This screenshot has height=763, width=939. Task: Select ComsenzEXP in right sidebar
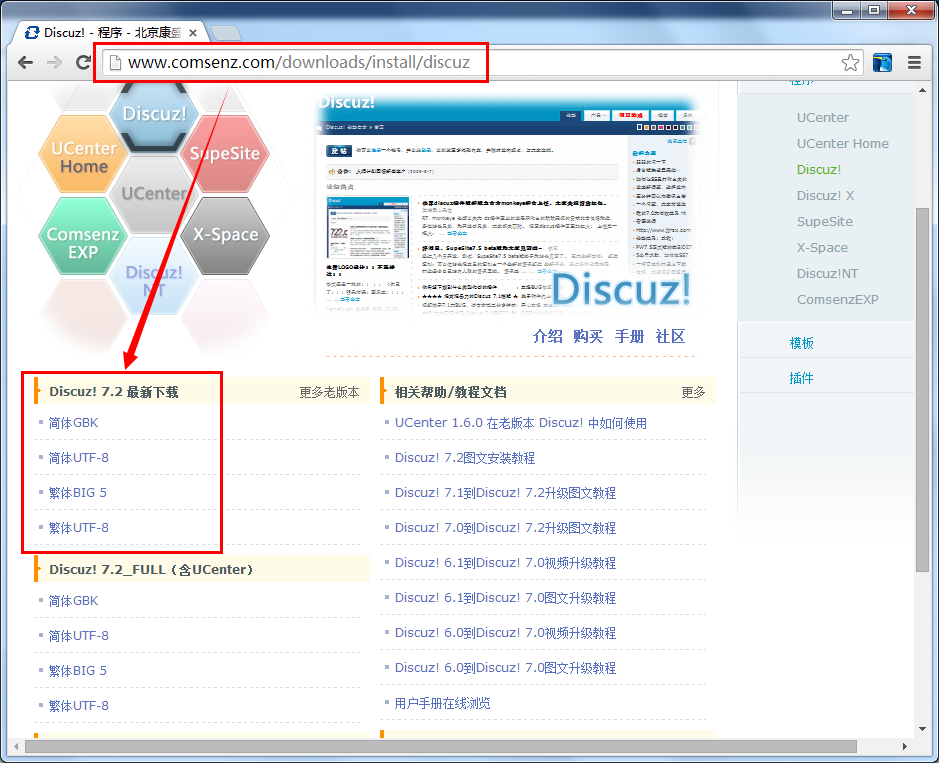(x=837, y=299)
